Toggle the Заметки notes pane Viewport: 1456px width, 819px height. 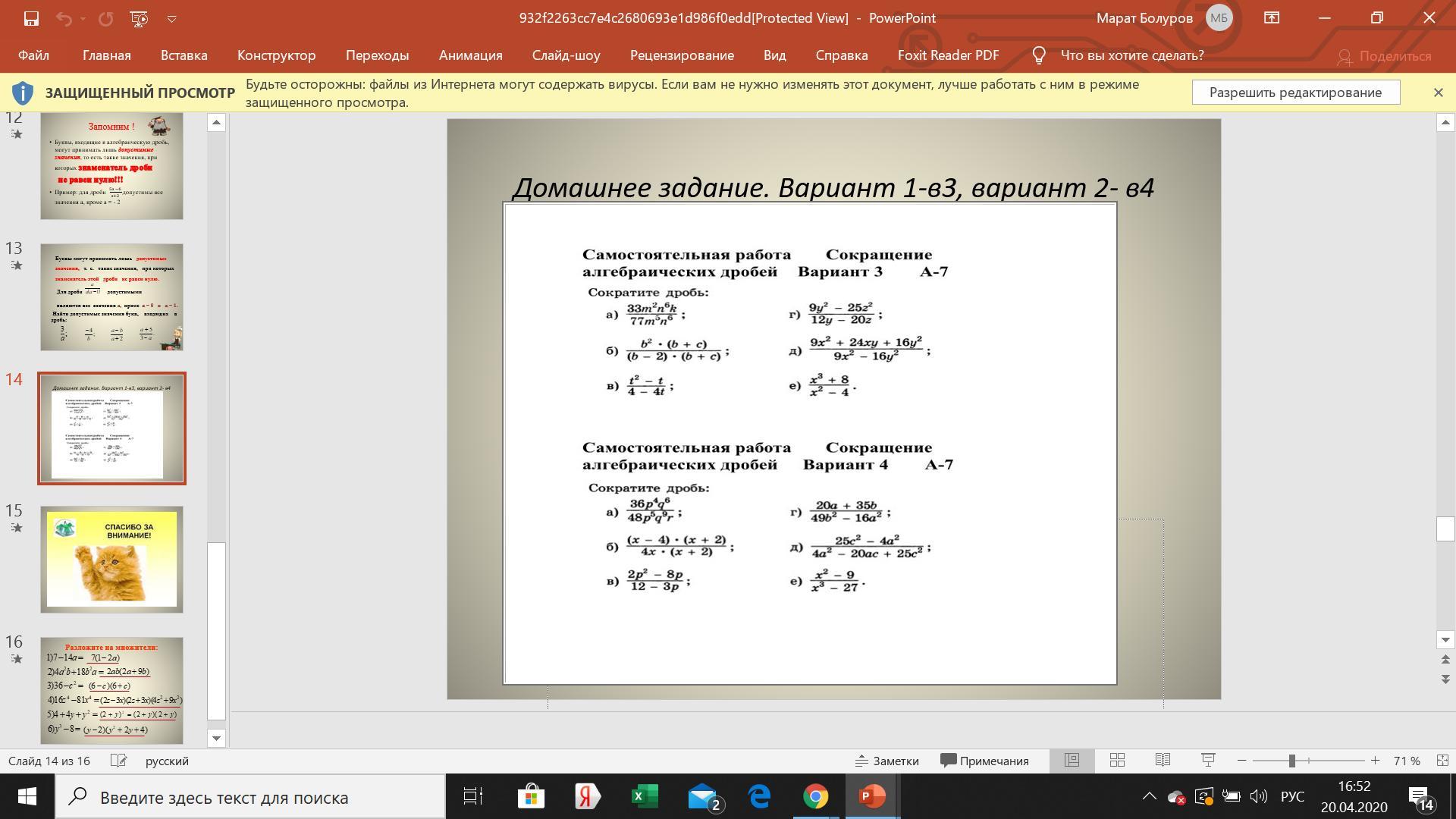[887, 761]
